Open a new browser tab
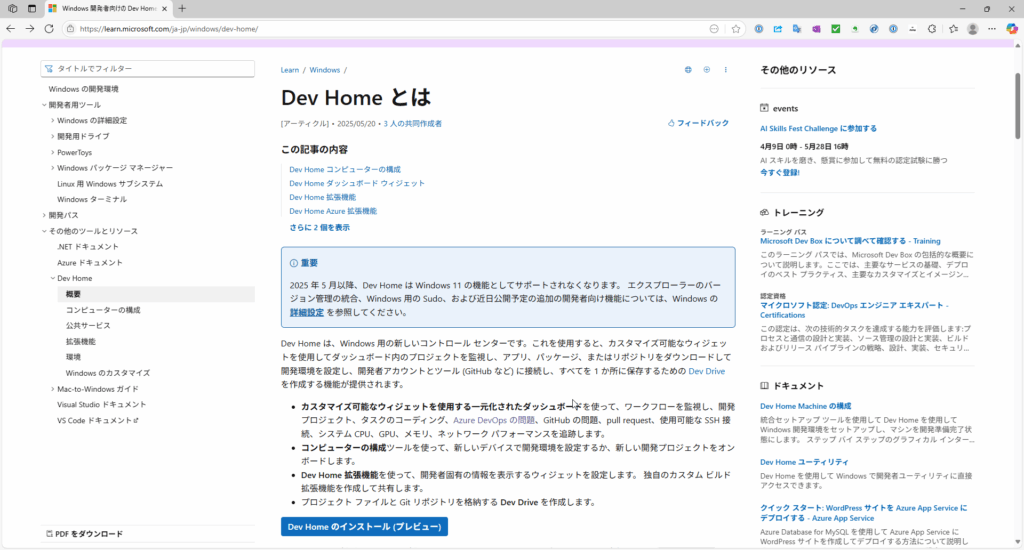 coord(182,8)
